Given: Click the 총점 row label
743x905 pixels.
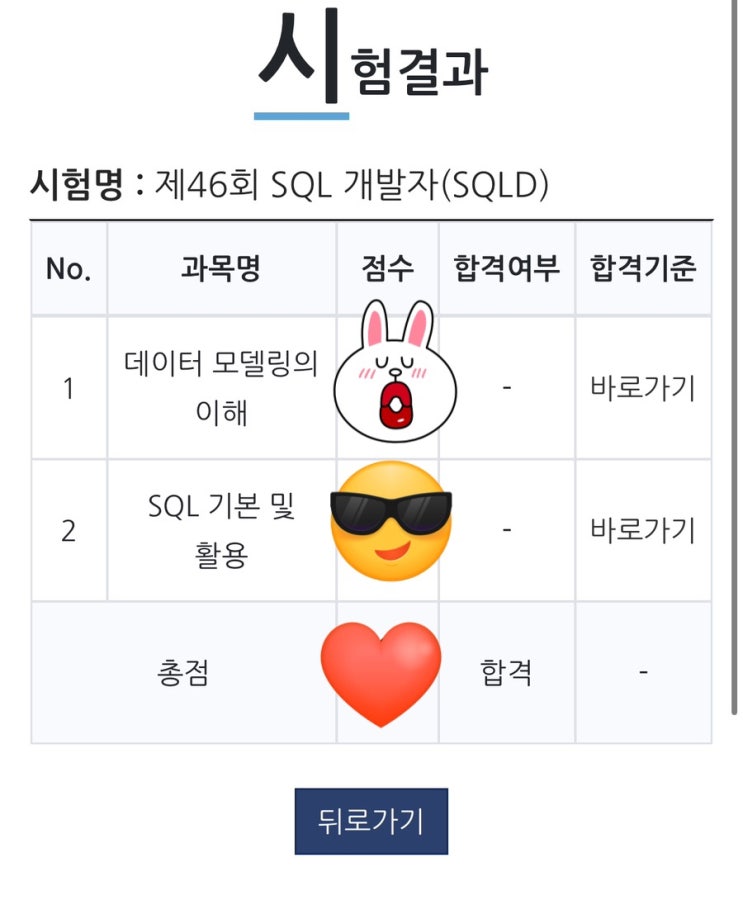Looking at the screenshot, I should click(x=183, y=673).
